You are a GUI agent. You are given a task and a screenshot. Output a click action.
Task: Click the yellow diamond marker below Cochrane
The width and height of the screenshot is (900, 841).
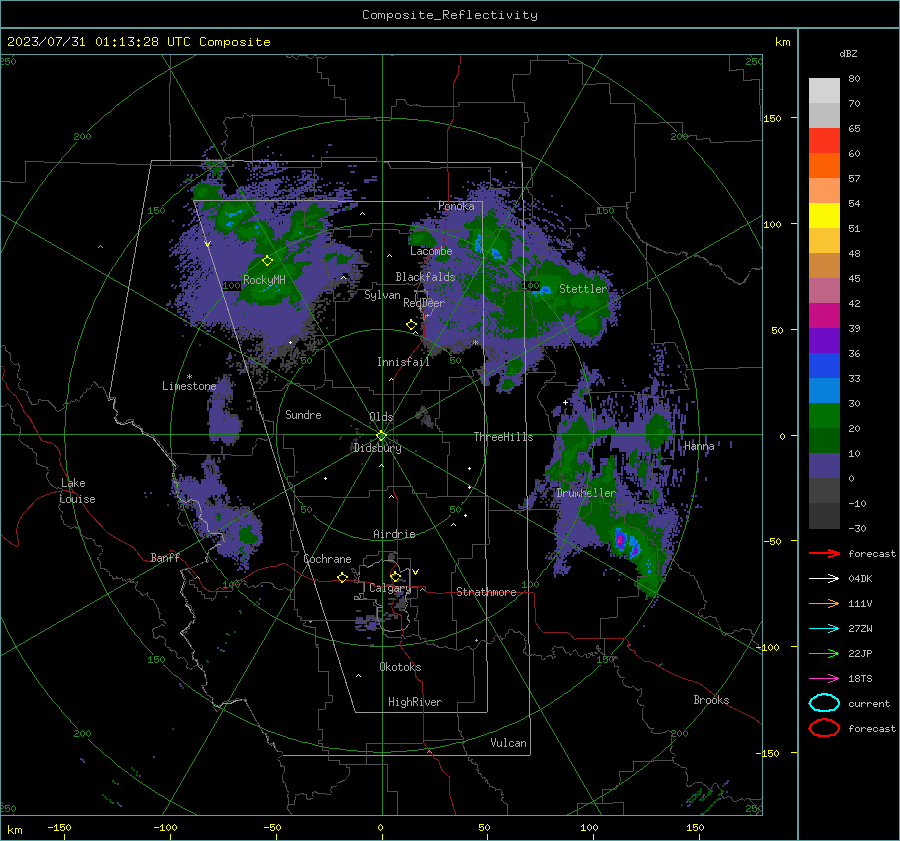coord(342,578)
